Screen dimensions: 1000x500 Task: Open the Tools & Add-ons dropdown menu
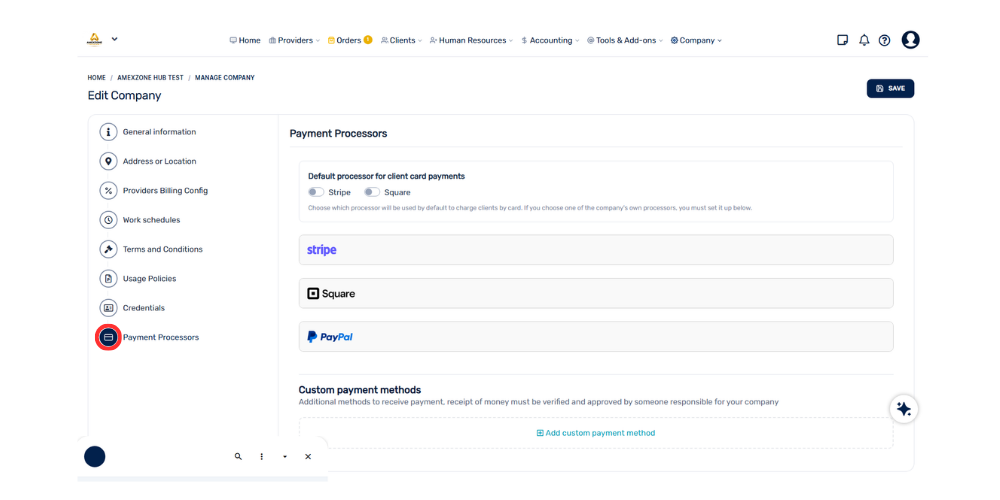click(625, 40)
